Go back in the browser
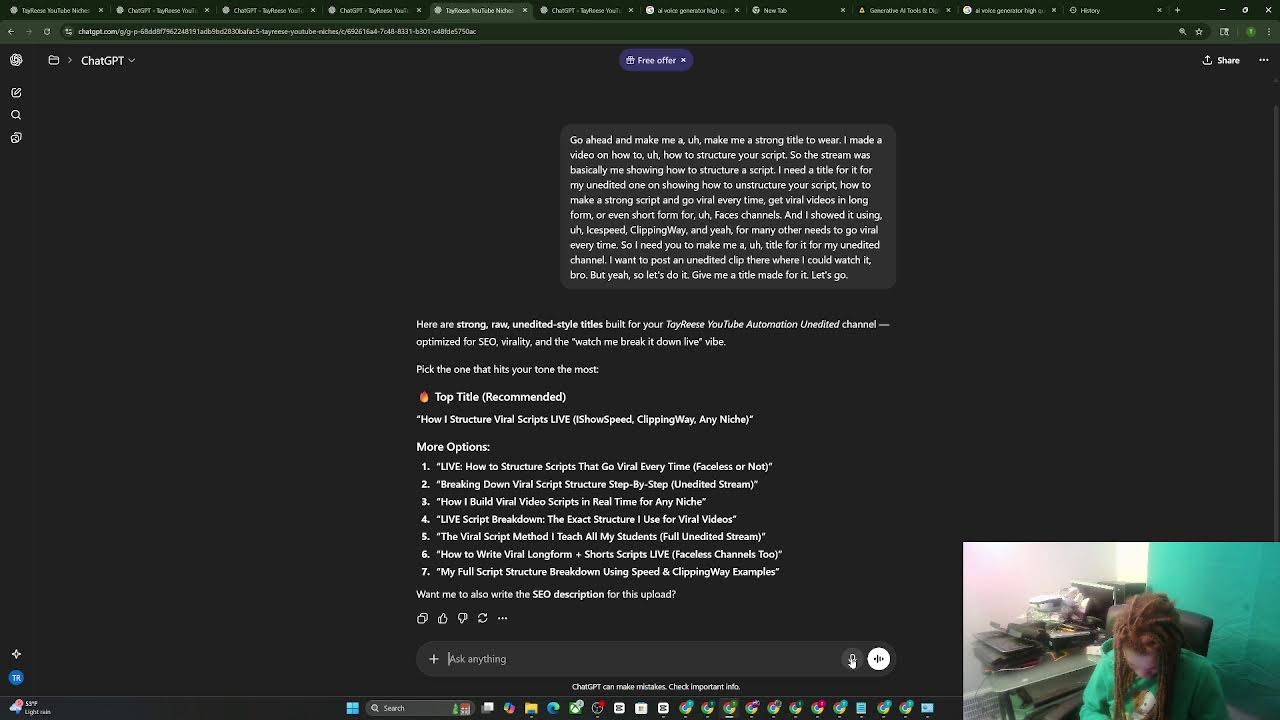 tap(11, 31)
